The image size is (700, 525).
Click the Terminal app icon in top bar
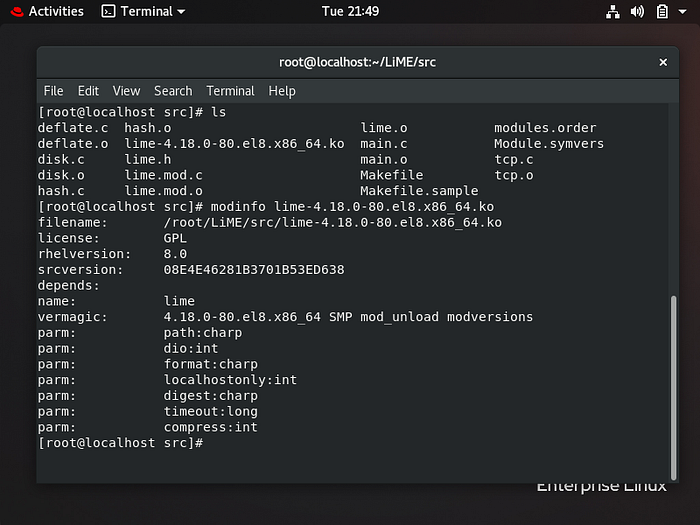pyautogui.click(x=108, y=11)
